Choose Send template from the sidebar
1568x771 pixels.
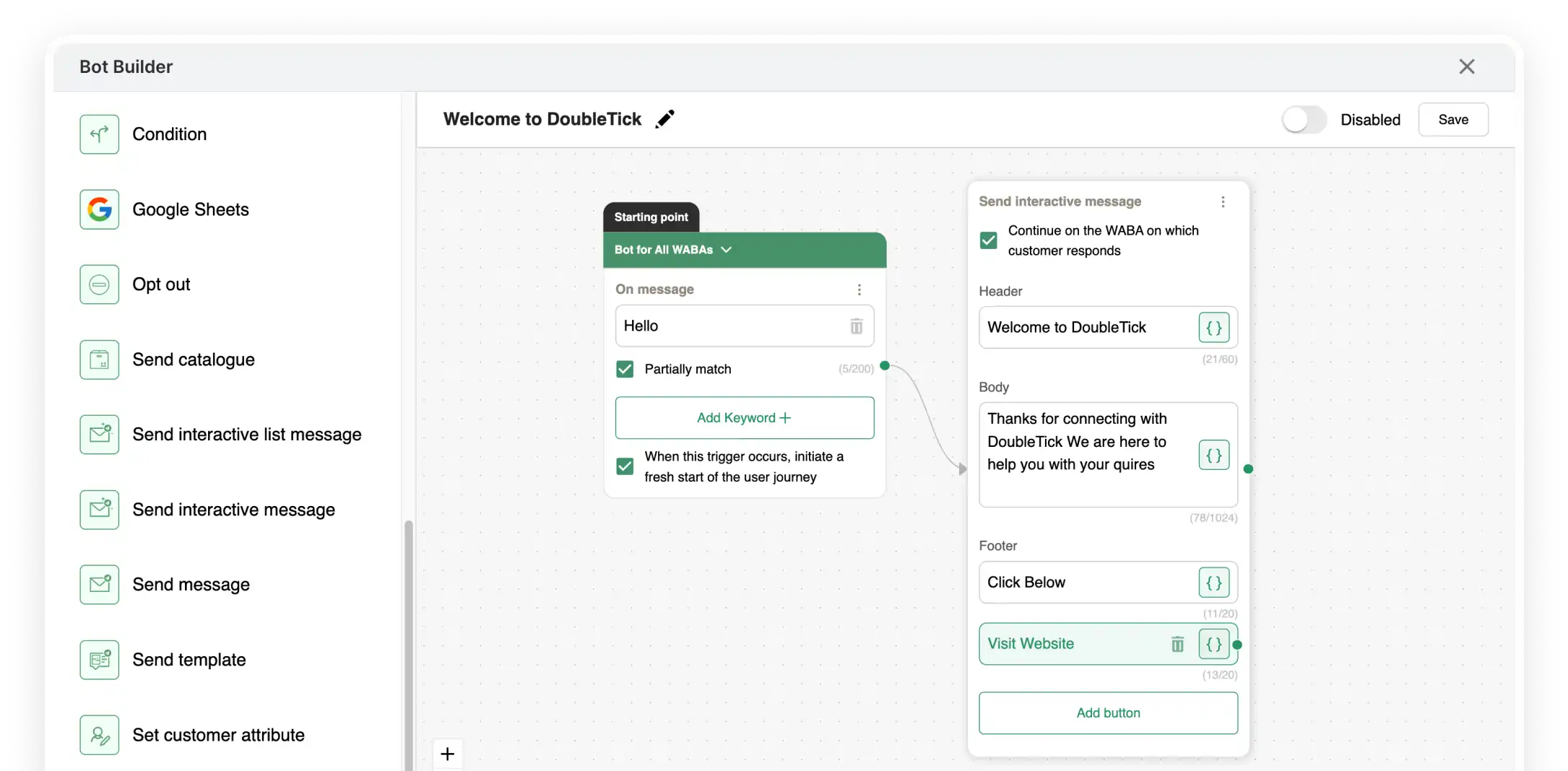189,660
